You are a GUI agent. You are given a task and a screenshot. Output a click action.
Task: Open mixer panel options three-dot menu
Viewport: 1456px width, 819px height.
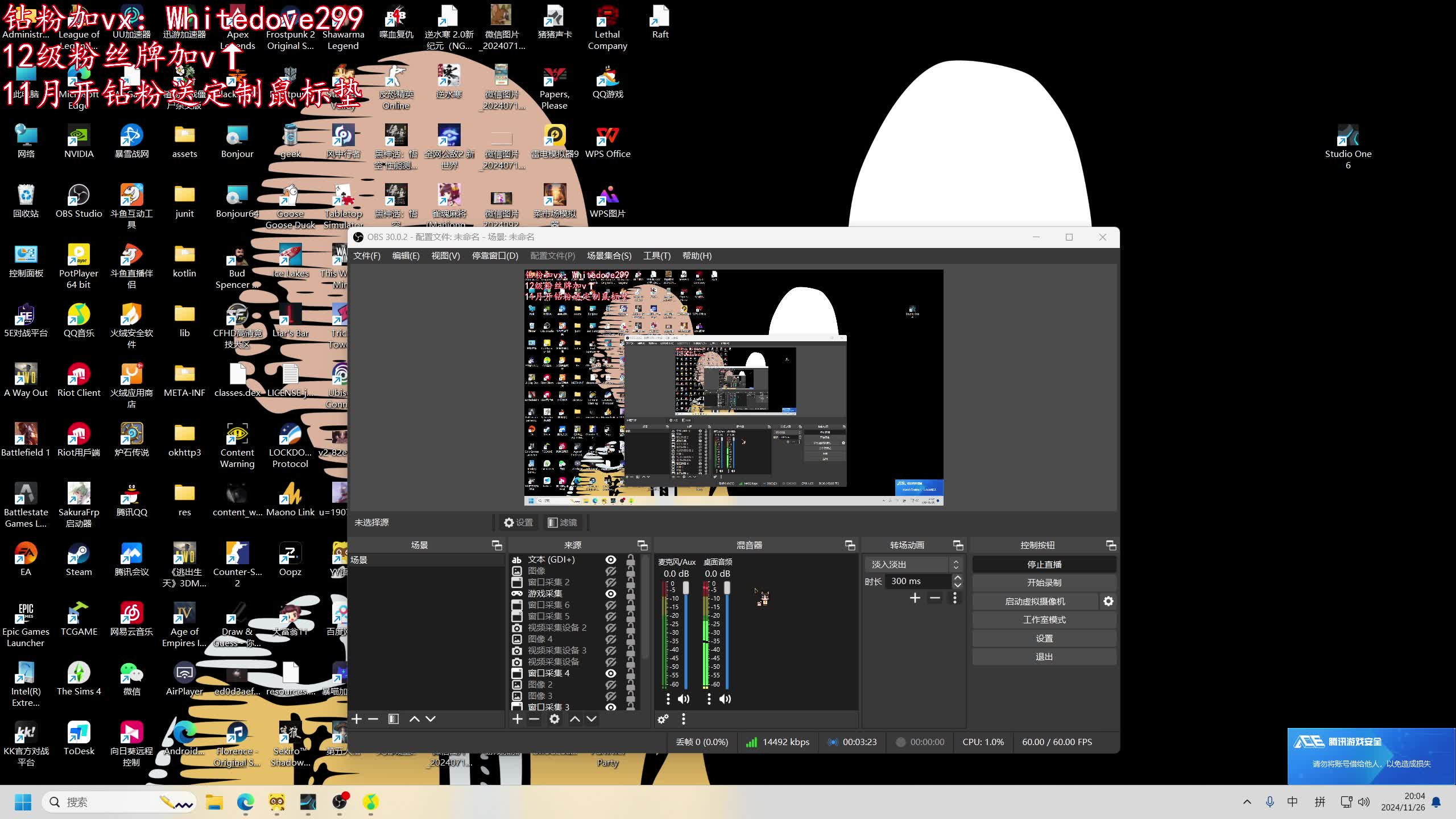click(684, 719)
